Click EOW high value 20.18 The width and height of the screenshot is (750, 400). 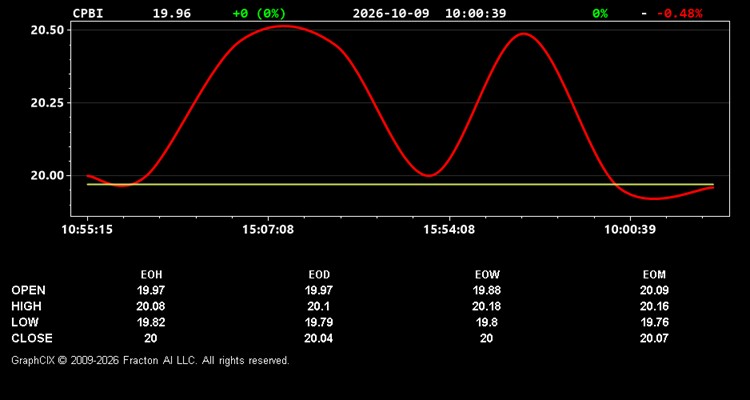tap(486, 306)
